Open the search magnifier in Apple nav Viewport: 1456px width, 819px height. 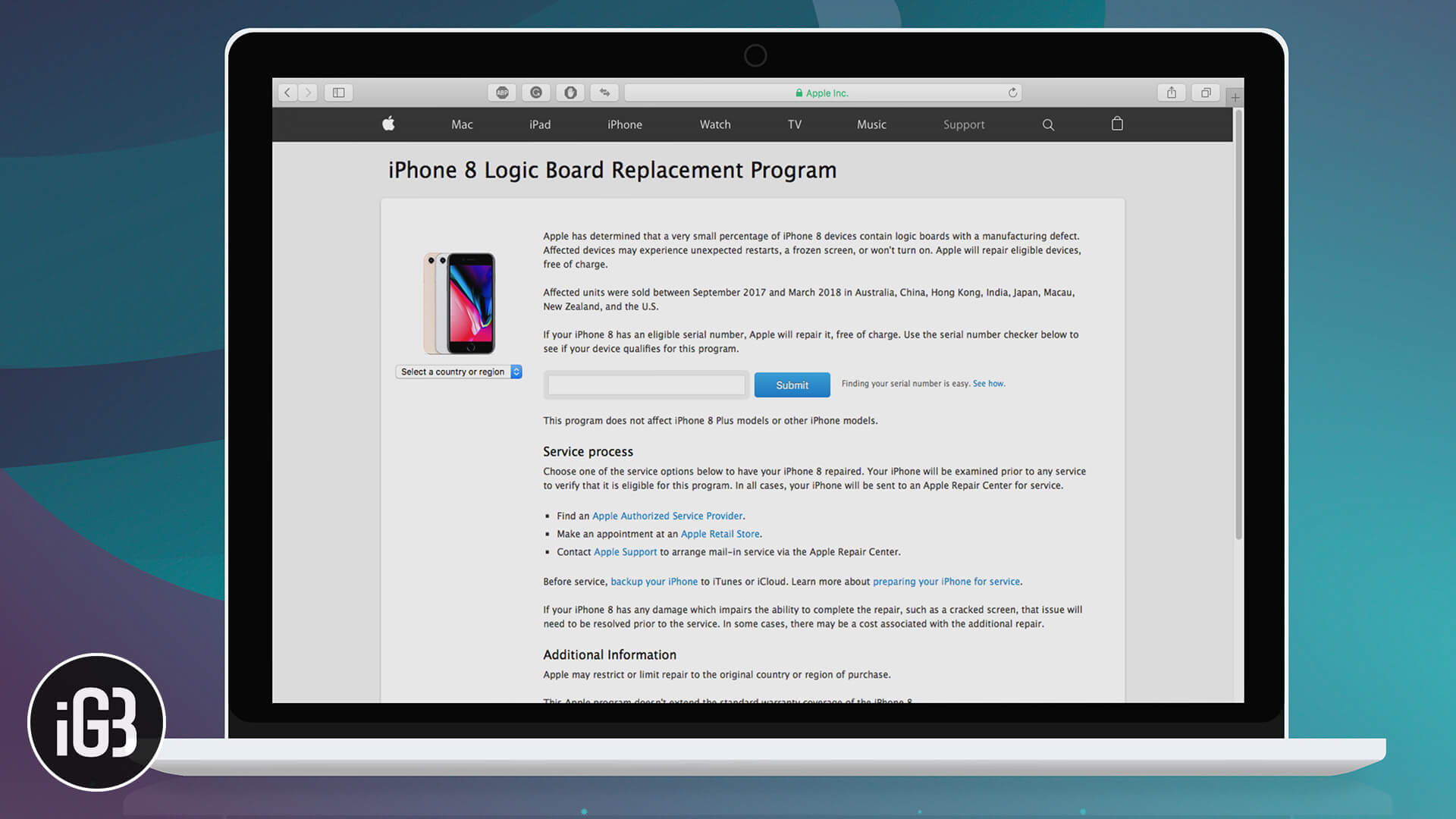coord(1048,124)
